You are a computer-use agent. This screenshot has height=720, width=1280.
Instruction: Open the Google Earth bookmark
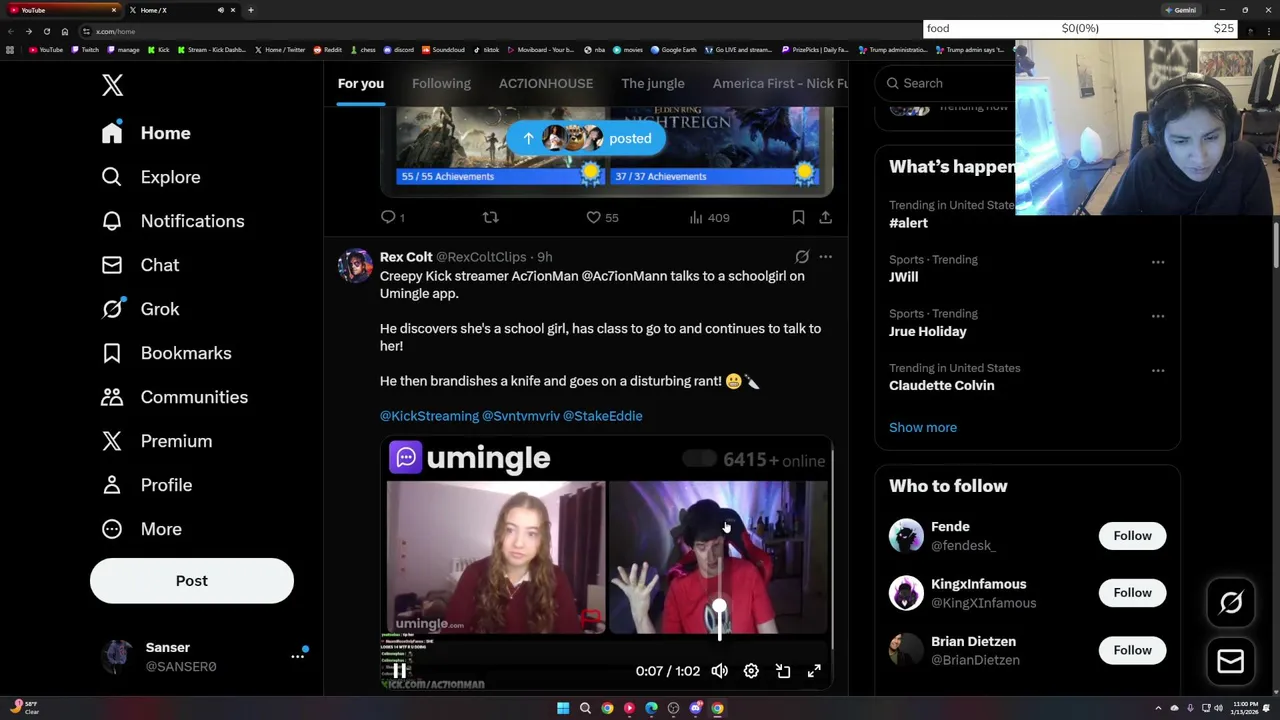click(x=674, y=50)
